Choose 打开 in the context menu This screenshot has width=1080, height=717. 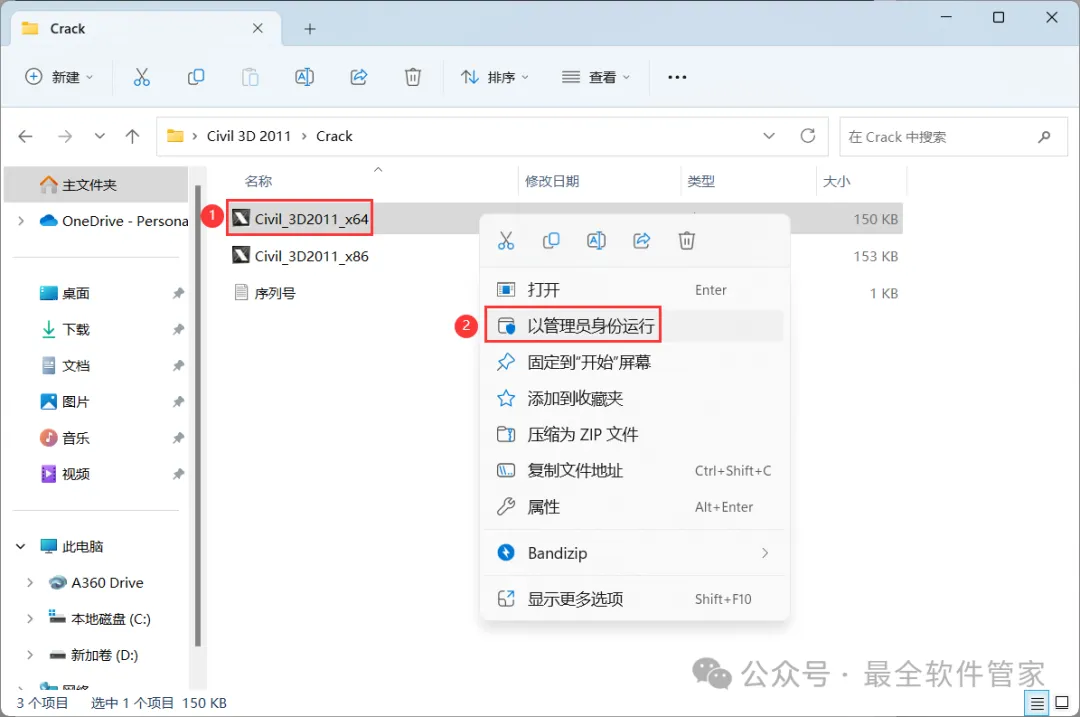[x=634, y=290]
